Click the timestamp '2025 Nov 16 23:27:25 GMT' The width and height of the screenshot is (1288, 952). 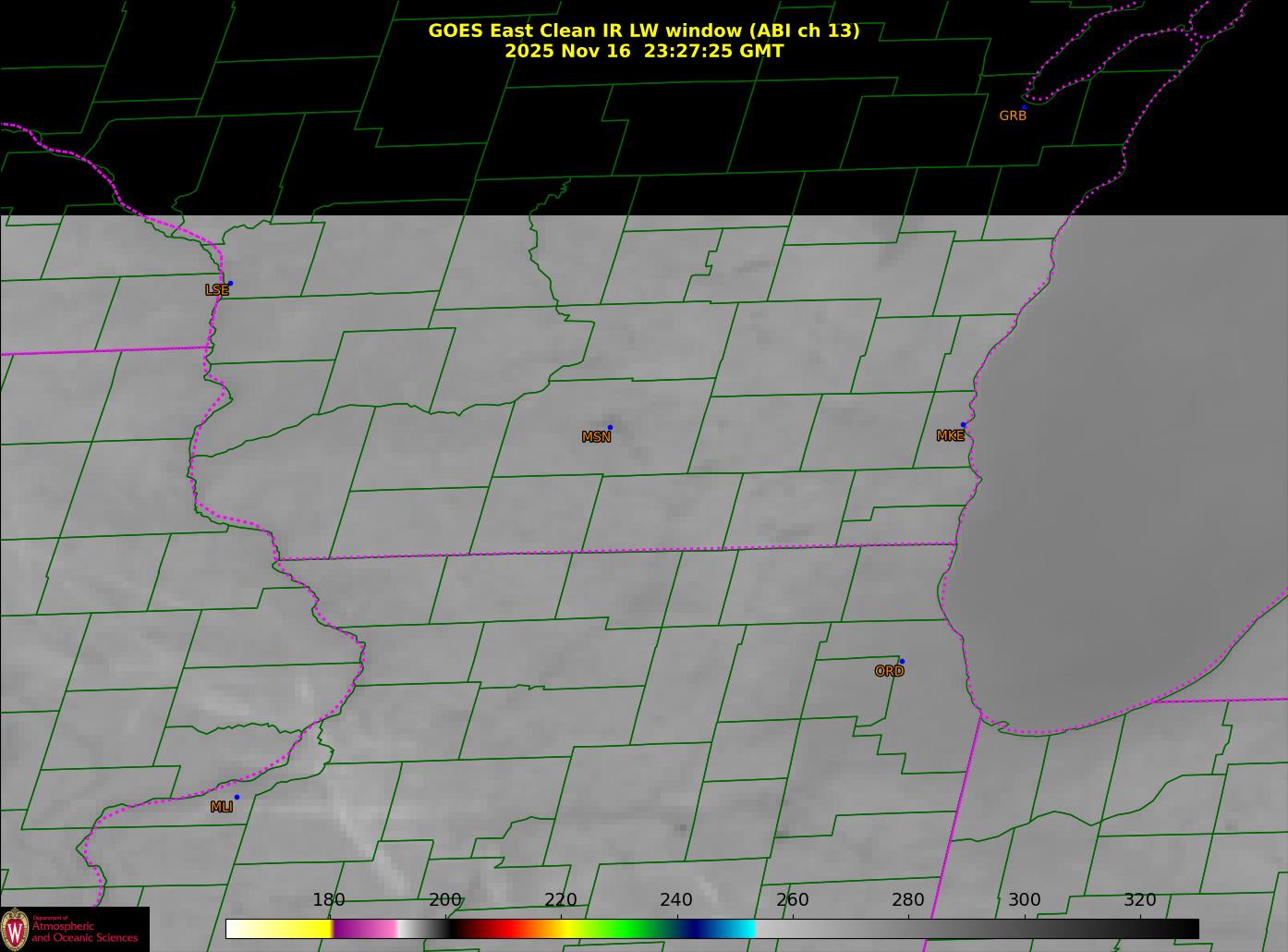644,52
